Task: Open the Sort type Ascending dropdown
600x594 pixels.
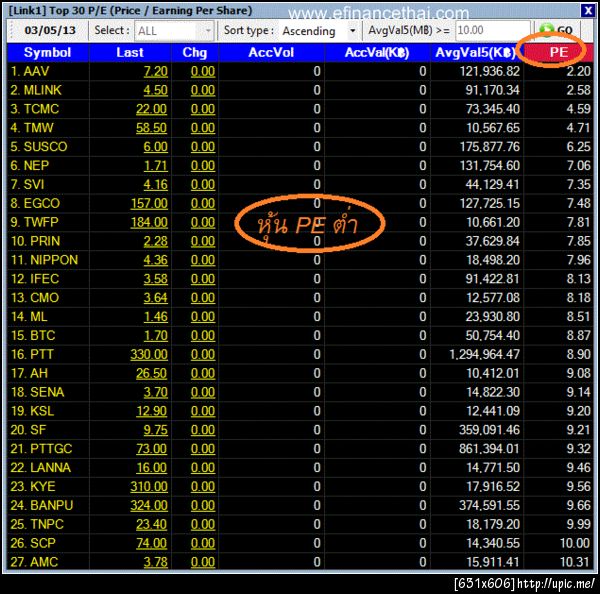Action: click(319, 31)
